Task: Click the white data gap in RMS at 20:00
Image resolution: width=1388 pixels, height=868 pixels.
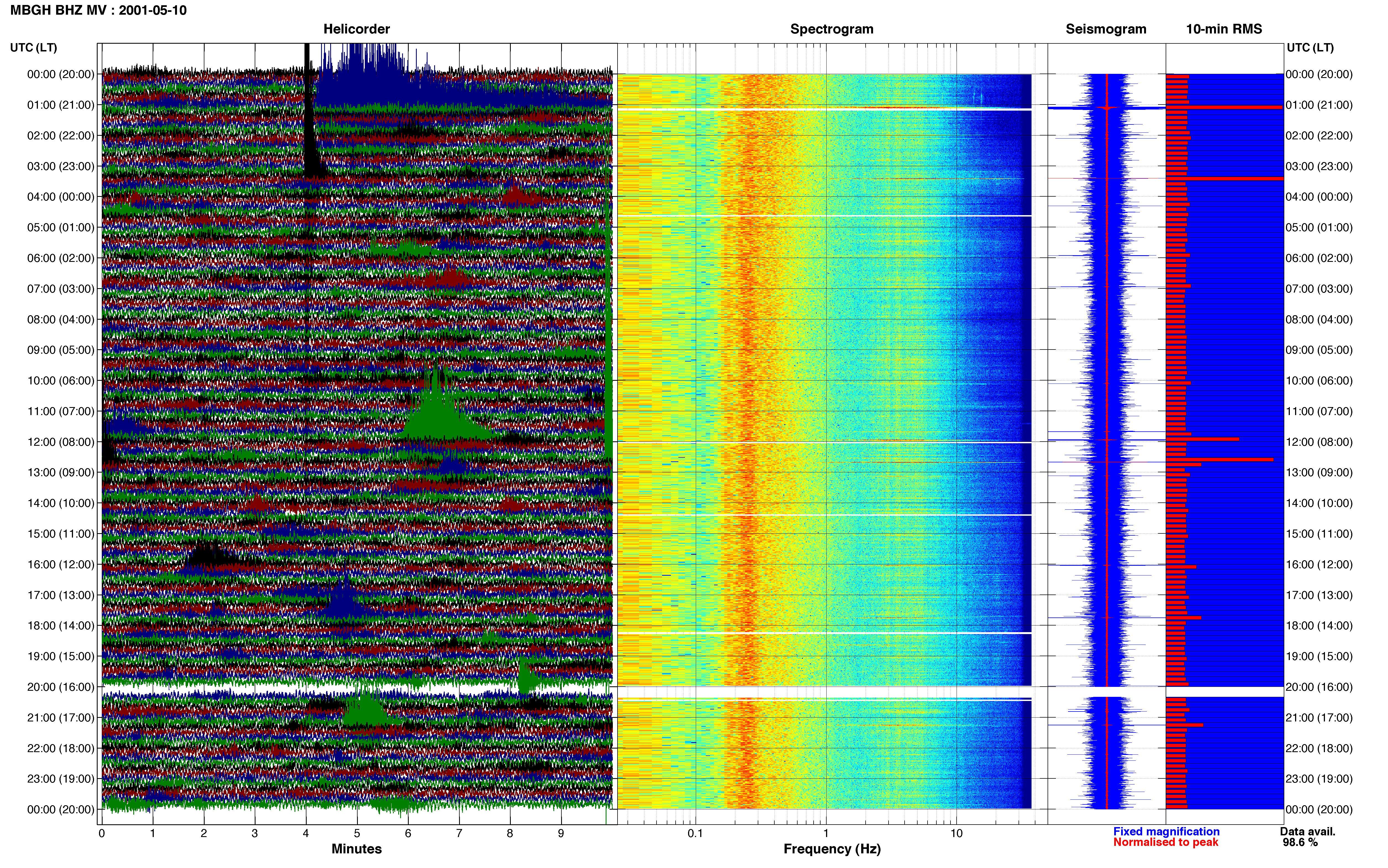Action: [x=1224, y=692]
